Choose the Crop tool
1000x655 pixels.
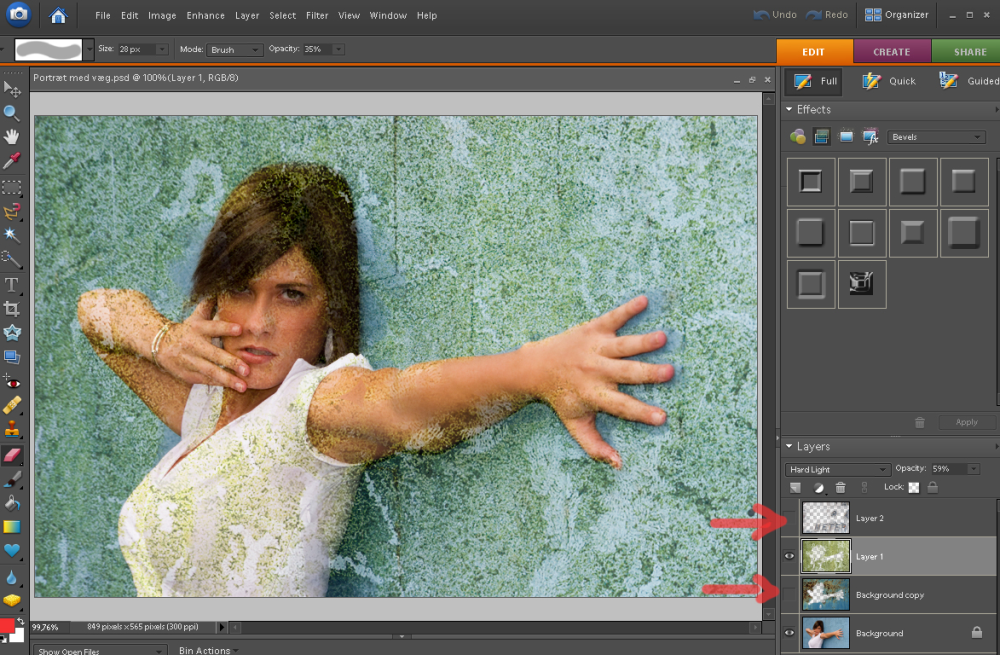[x=12, y=309]
